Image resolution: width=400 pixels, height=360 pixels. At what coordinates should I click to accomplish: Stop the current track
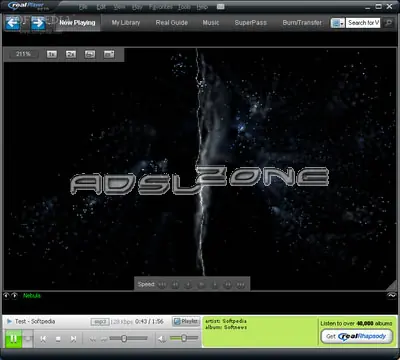[x=58, y=339]
